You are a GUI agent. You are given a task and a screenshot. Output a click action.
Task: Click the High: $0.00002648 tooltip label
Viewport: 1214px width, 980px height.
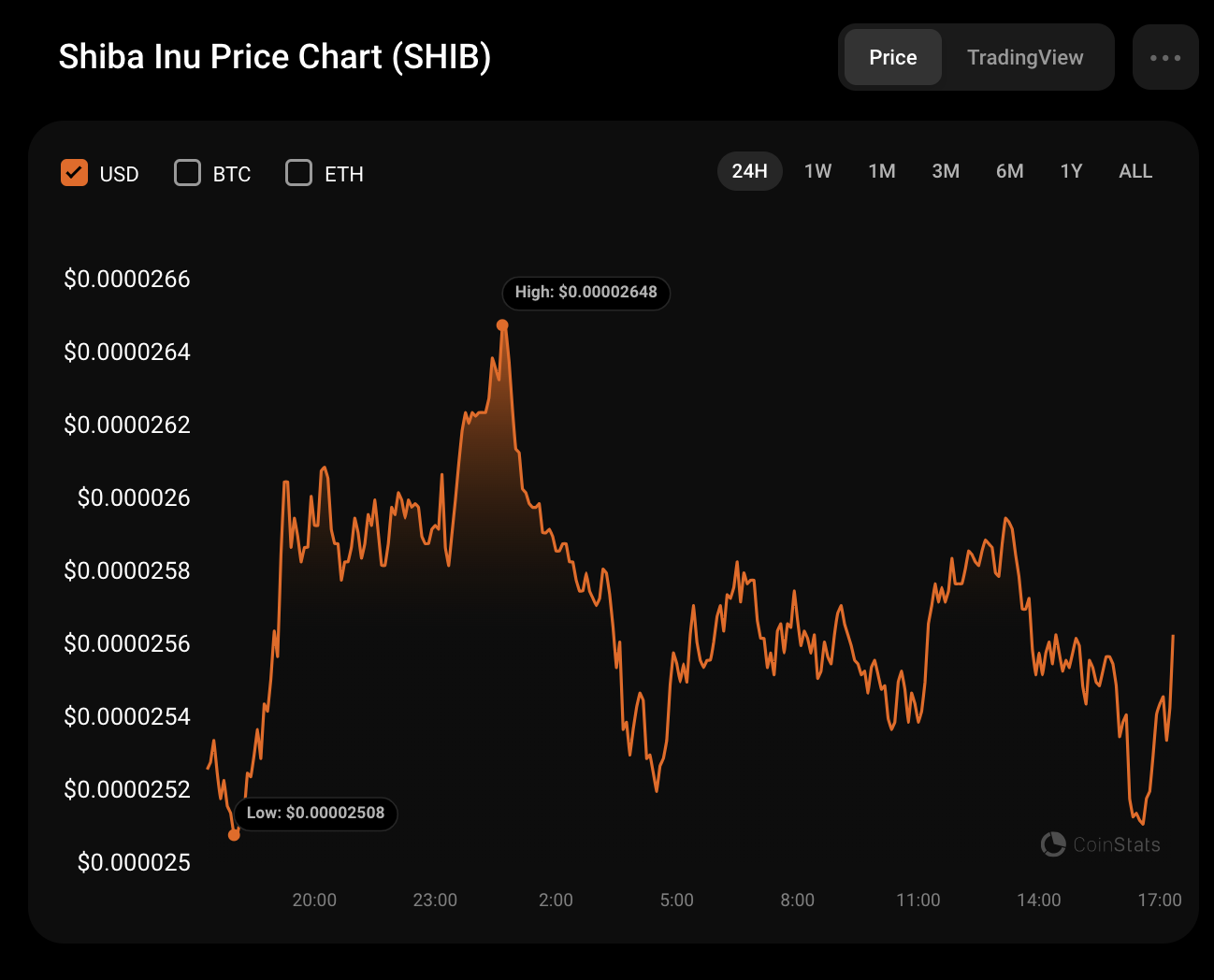(585, 292)
